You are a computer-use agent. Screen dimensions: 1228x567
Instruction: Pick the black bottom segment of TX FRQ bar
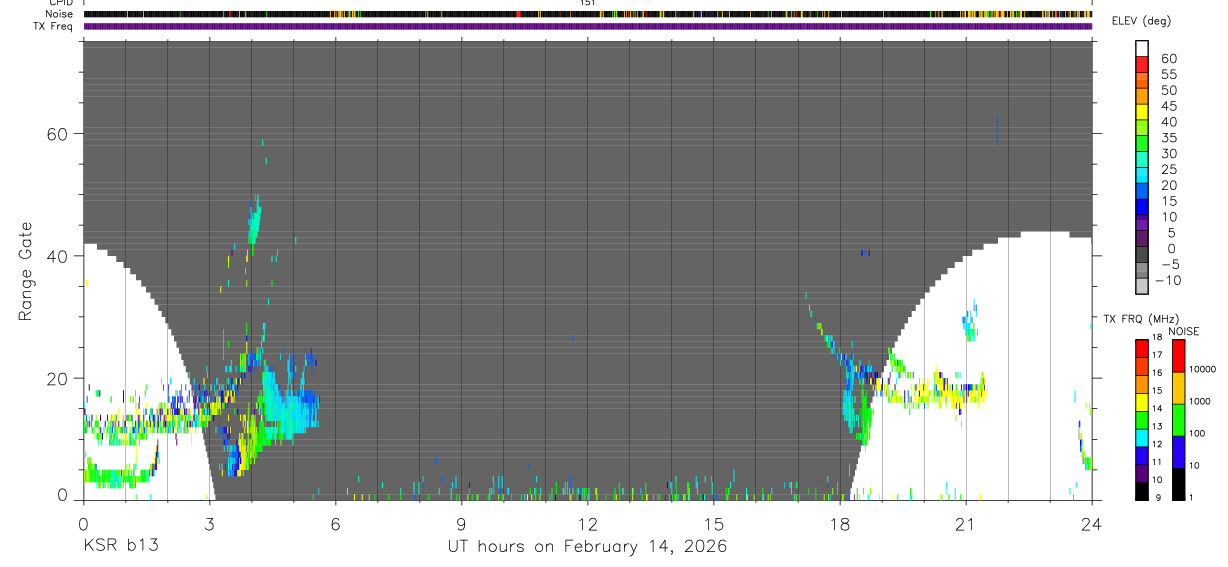(x=1142, y=491)
